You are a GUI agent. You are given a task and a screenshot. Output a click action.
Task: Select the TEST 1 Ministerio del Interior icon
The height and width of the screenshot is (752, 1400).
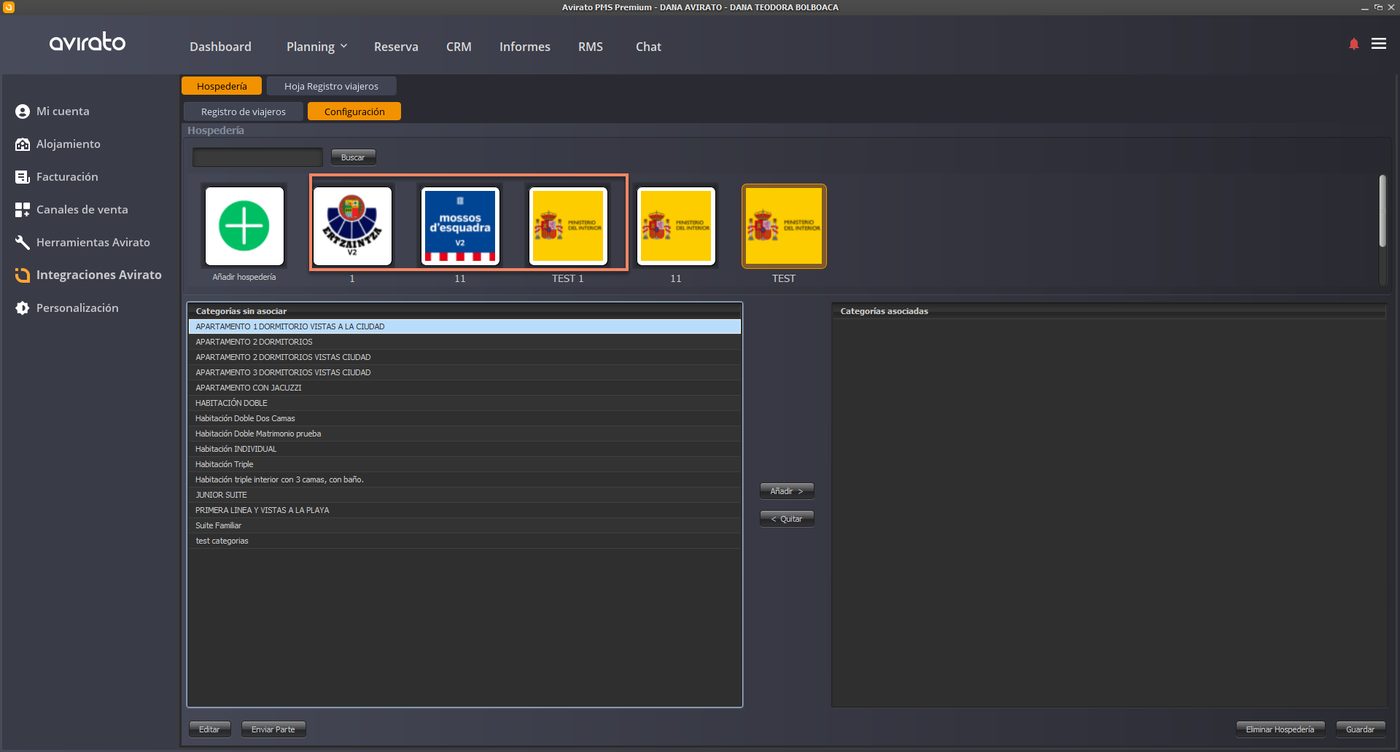click(568, 226)
